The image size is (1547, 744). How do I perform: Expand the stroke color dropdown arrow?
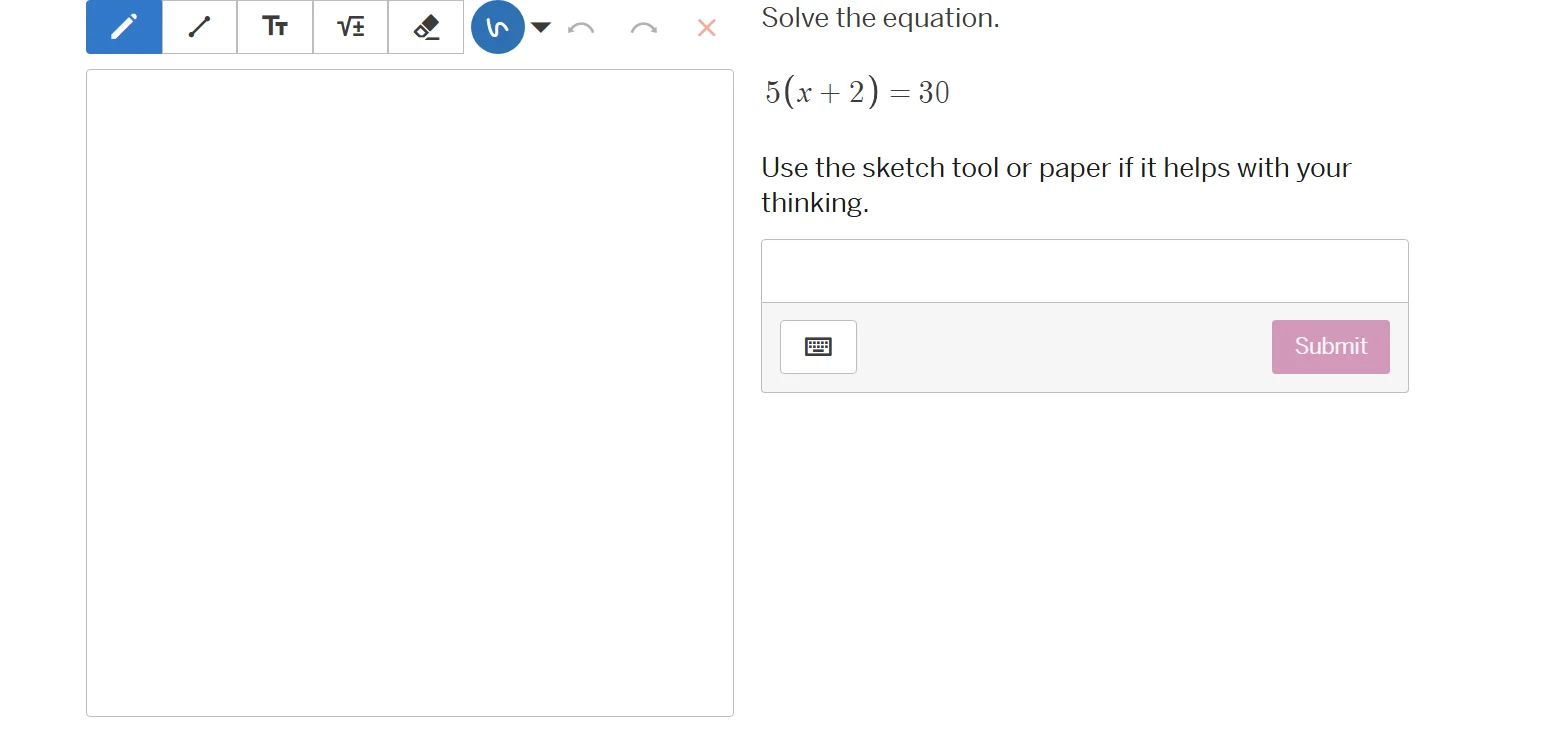tap(540, 27)
